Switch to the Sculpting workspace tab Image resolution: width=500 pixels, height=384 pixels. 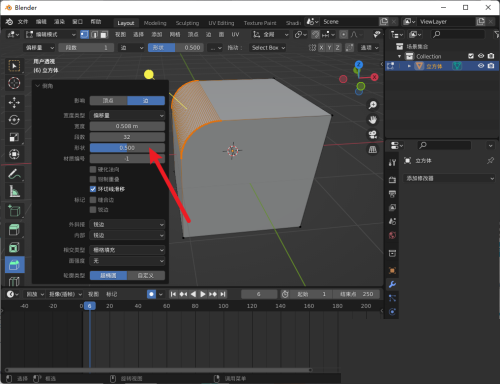coord(187,23)
